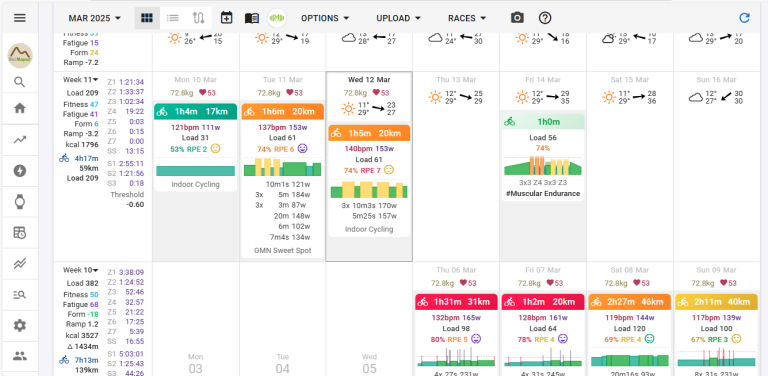Image resolution: width=768 pixels, height=376 pixels.
Task: Click the Mon 10 Mar feel smiley
Action: point(216,149)
